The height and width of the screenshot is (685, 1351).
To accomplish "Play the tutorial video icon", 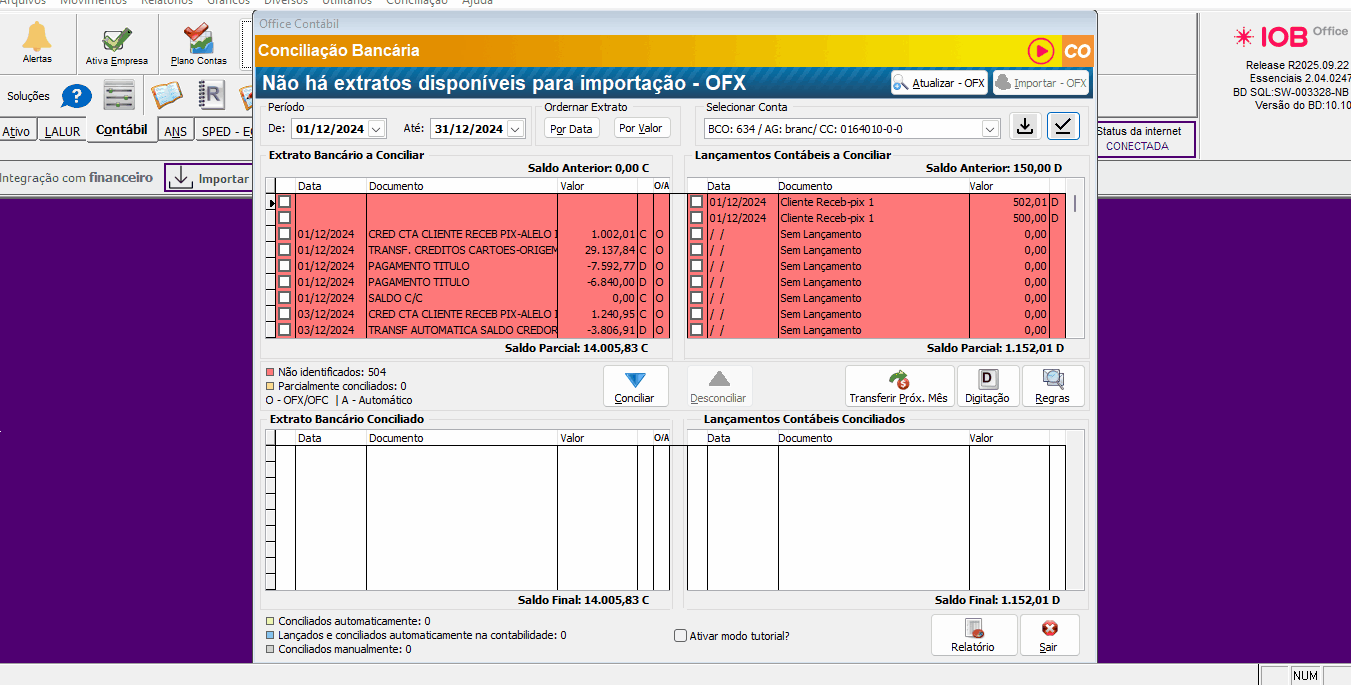I will [x=1041, y=51].
